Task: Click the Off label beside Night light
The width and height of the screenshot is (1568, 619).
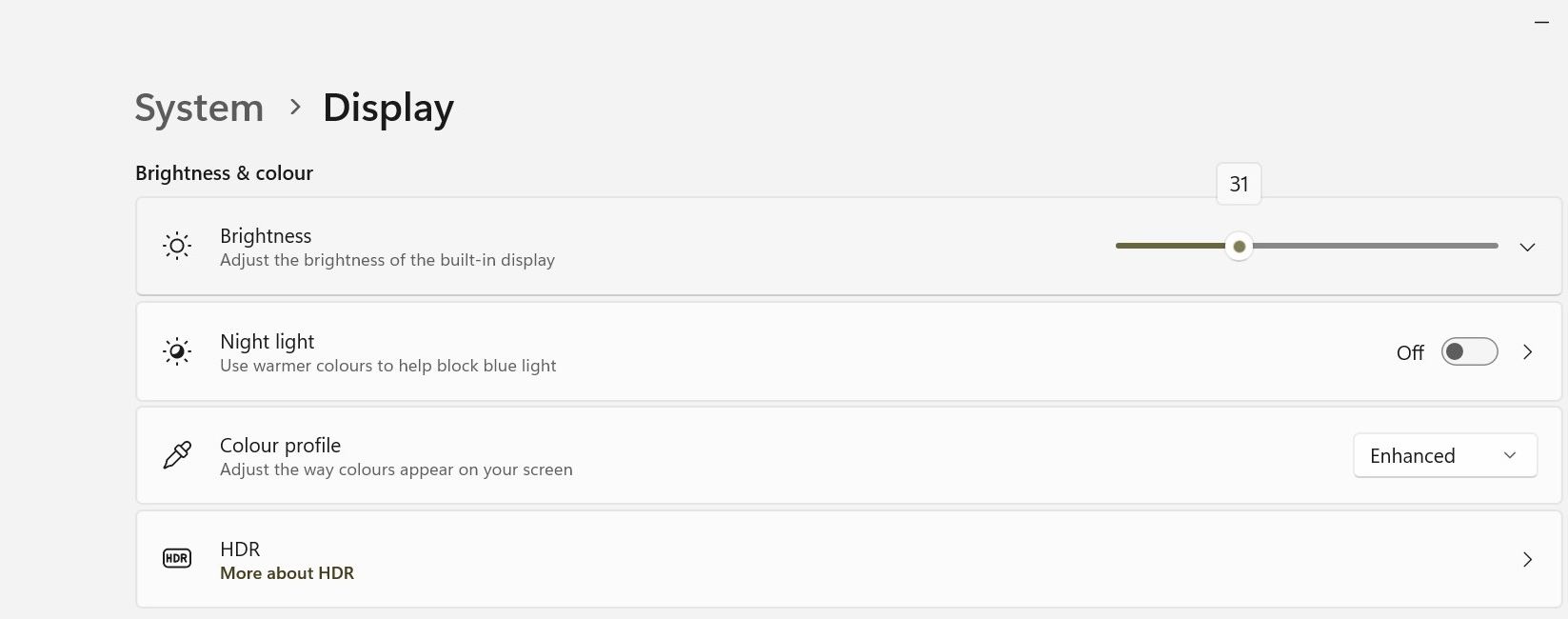Action: (x=1409, y=352)
